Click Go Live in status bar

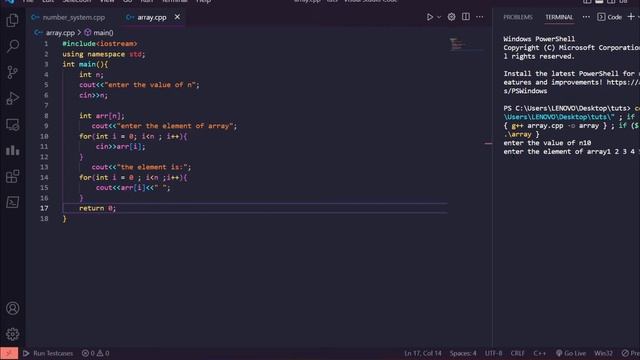(571, 353)
